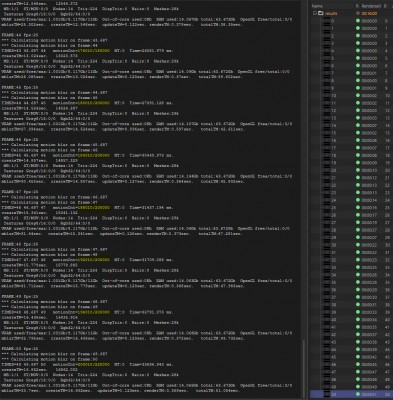393x400 pixels.
Task: Click the green status dot of frame 32
Action: point(358,260)
